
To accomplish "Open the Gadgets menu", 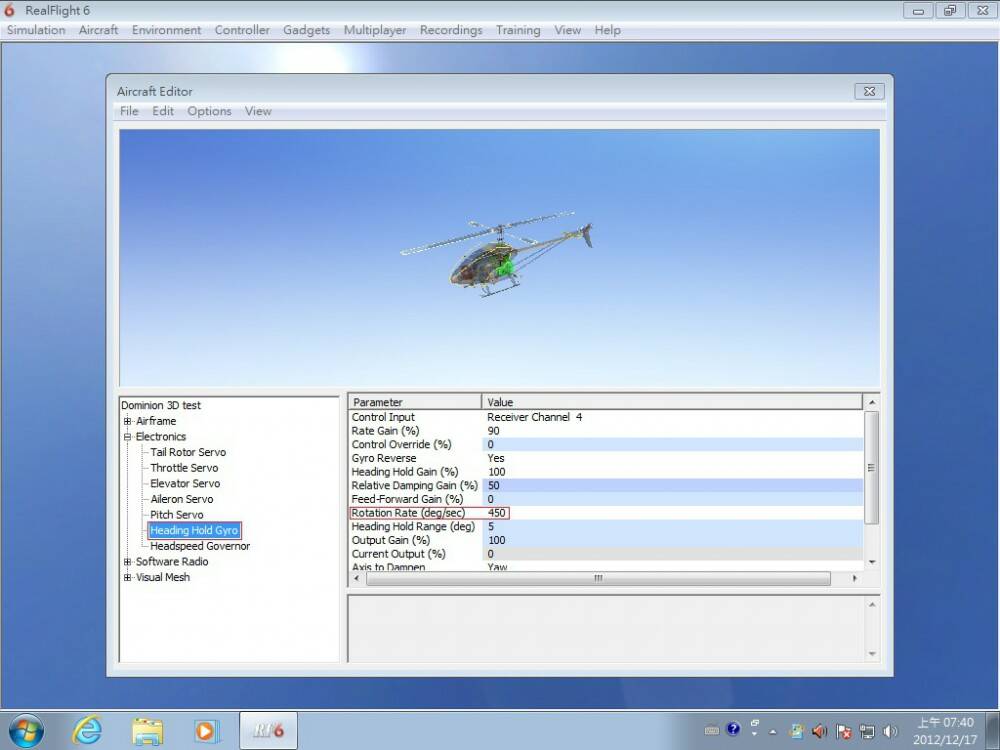I will 306,30.
